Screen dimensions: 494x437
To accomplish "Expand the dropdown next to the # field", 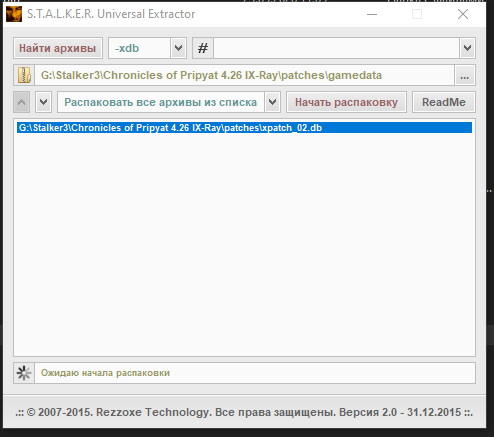I will coord(467,48).
